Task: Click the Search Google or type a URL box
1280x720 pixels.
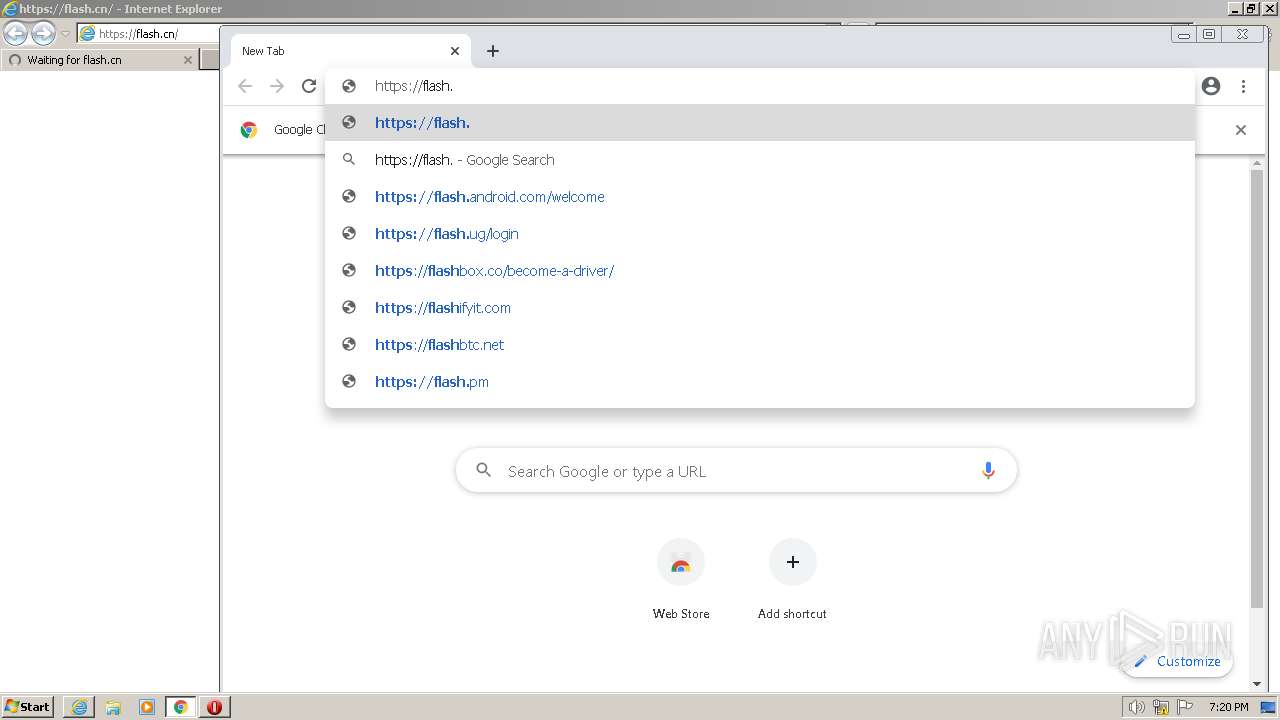Action: 736,471
